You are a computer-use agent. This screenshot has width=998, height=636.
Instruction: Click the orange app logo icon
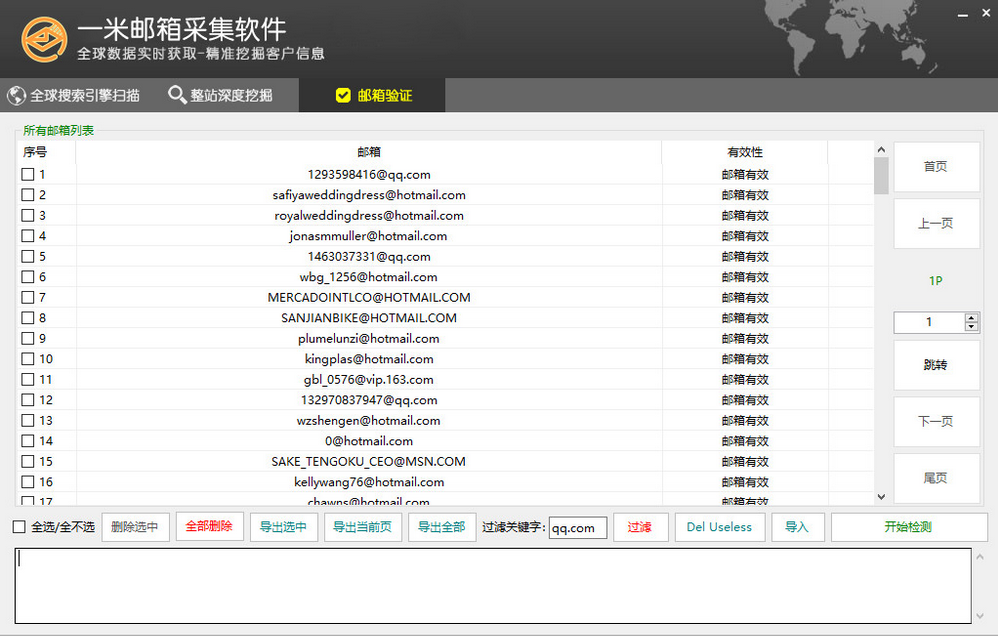click(45, 39)
